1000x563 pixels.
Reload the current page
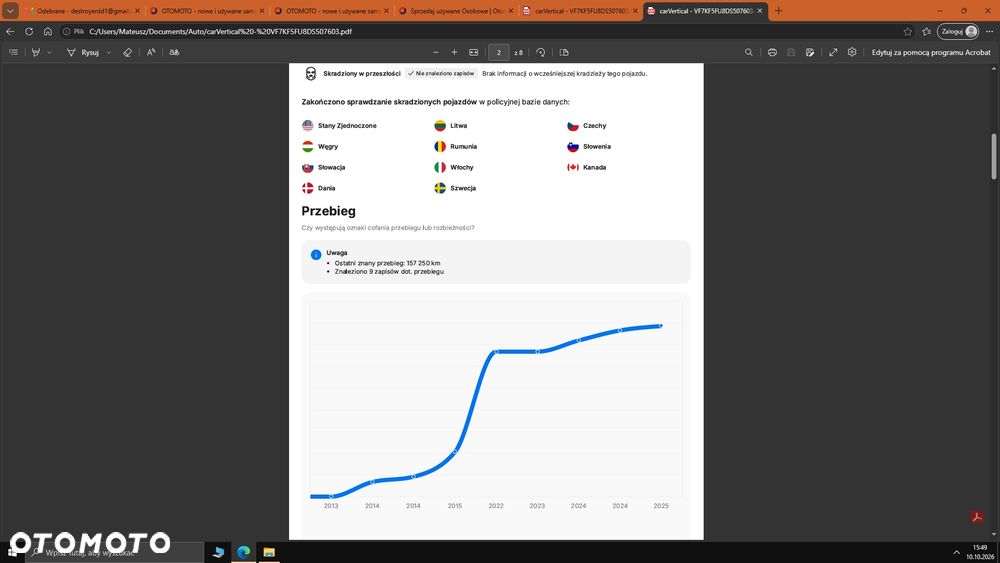[x=29, y=31]
